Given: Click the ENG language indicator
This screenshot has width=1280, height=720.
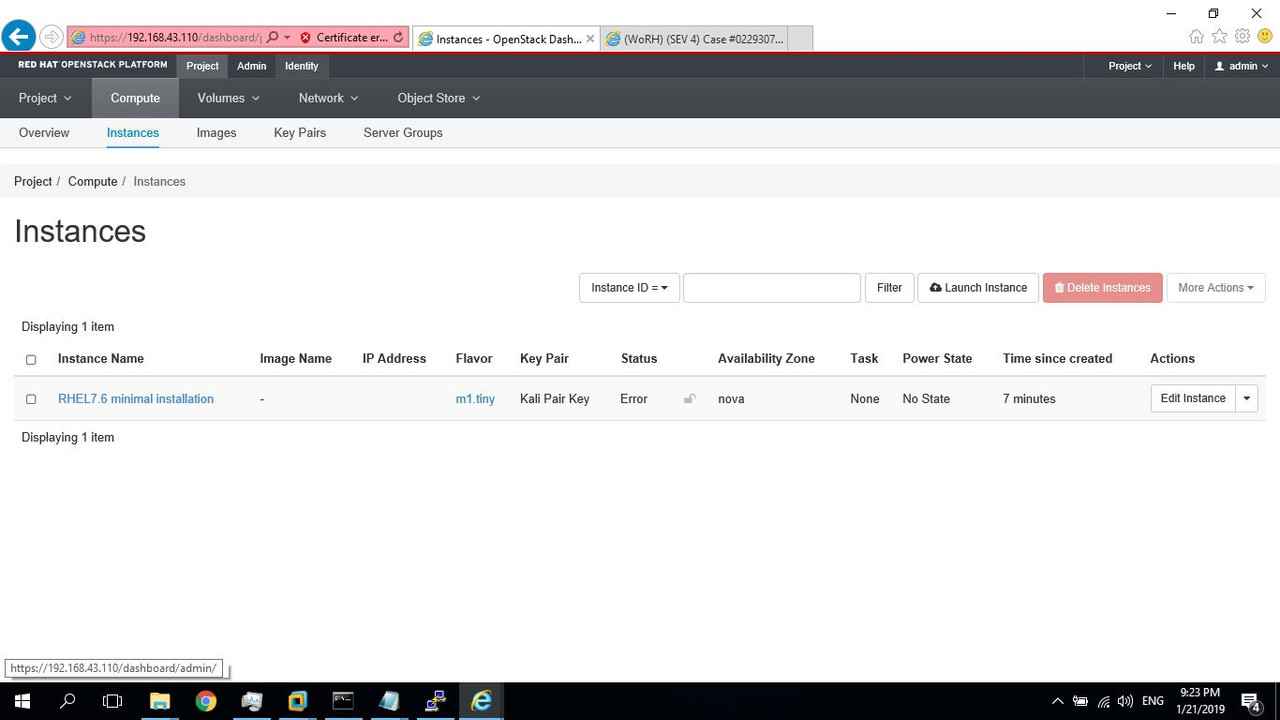Looking at the screenshot, I should click(x=1152, y=701).
